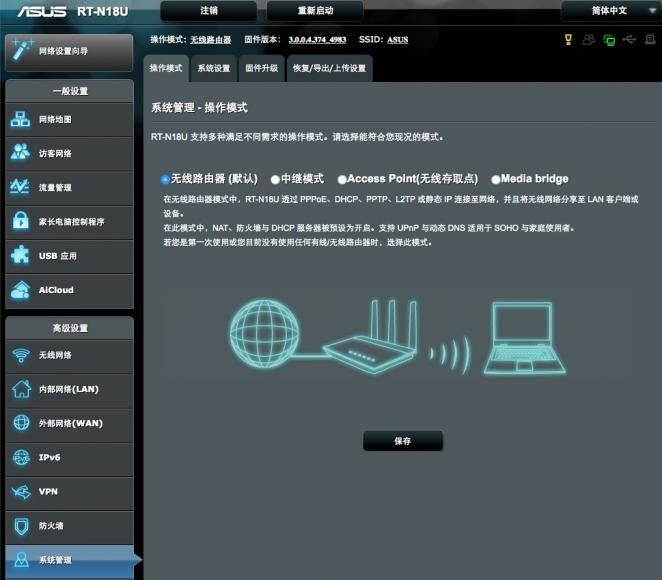
Task: Open the wireless Wi-Fi icon (无线网络)
Action: tap(21, 355)
